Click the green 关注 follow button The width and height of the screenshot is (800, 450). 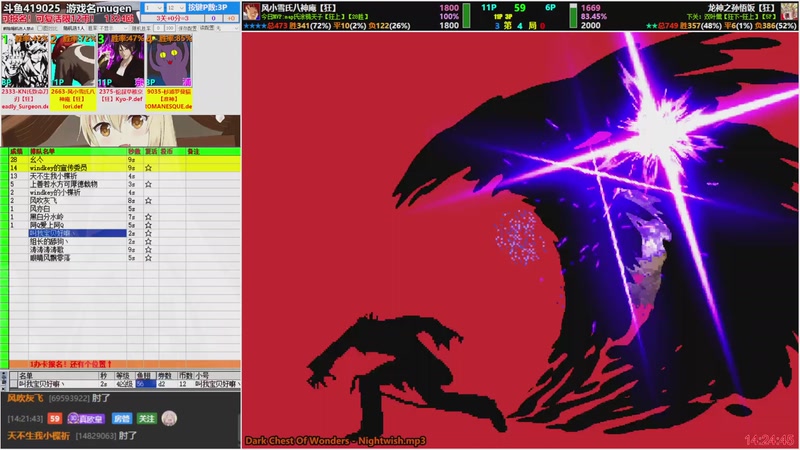point(146,418)
